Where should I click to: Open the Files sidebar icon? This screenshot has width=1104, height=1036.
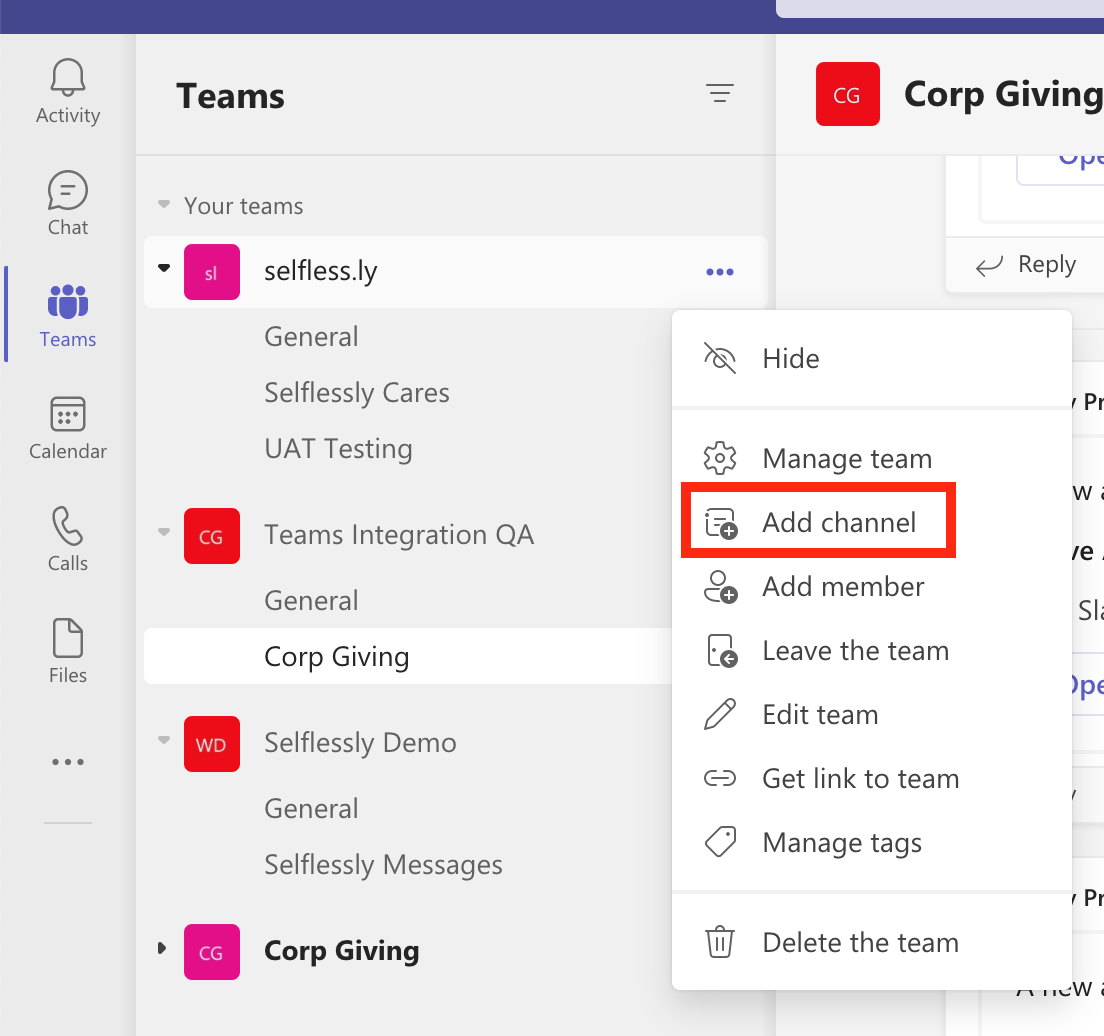pos(68,637)
